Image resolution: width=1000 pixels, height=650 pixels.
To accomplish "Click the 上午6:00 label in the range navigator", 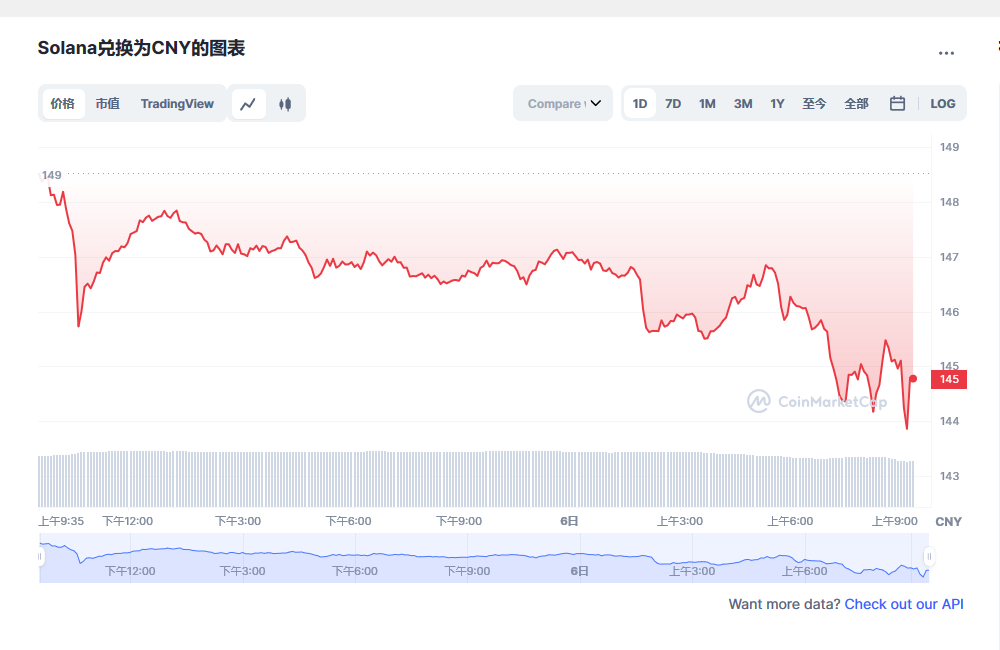I will (x=805, y=571).
